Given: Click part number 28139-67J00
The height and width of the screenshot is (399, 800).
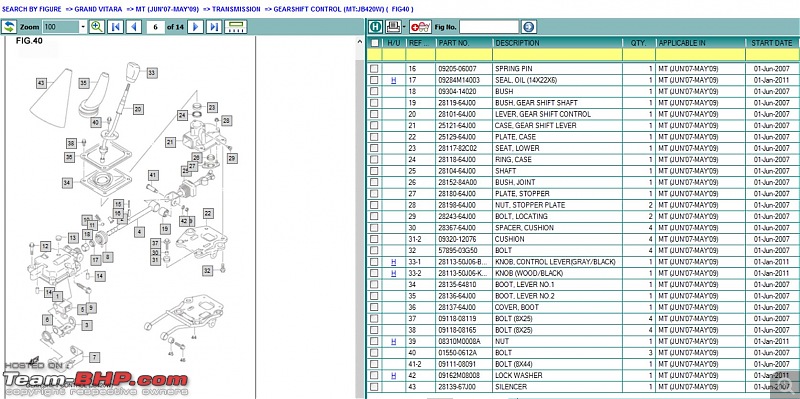Looking at the screenshot, I should pyautogui.click(x=458, y=387).
